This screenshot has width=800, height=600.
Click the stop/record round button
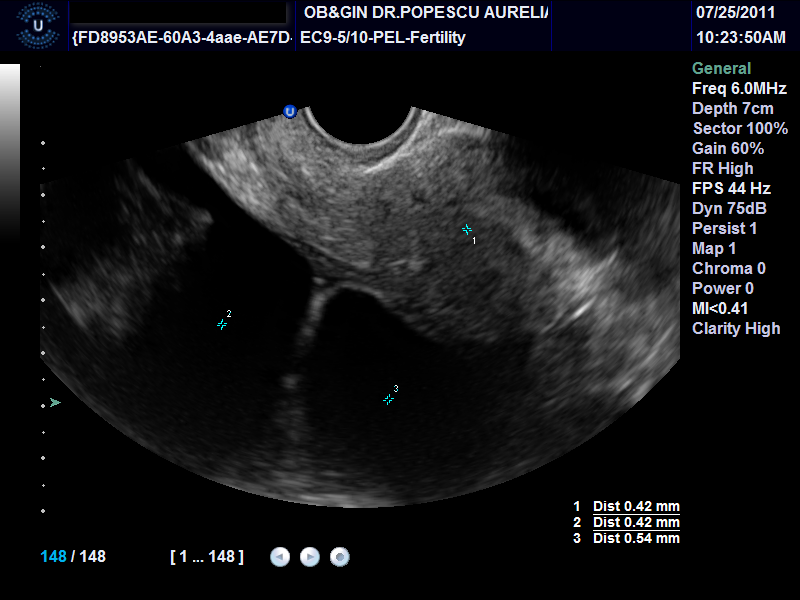(x=340, y=557)
